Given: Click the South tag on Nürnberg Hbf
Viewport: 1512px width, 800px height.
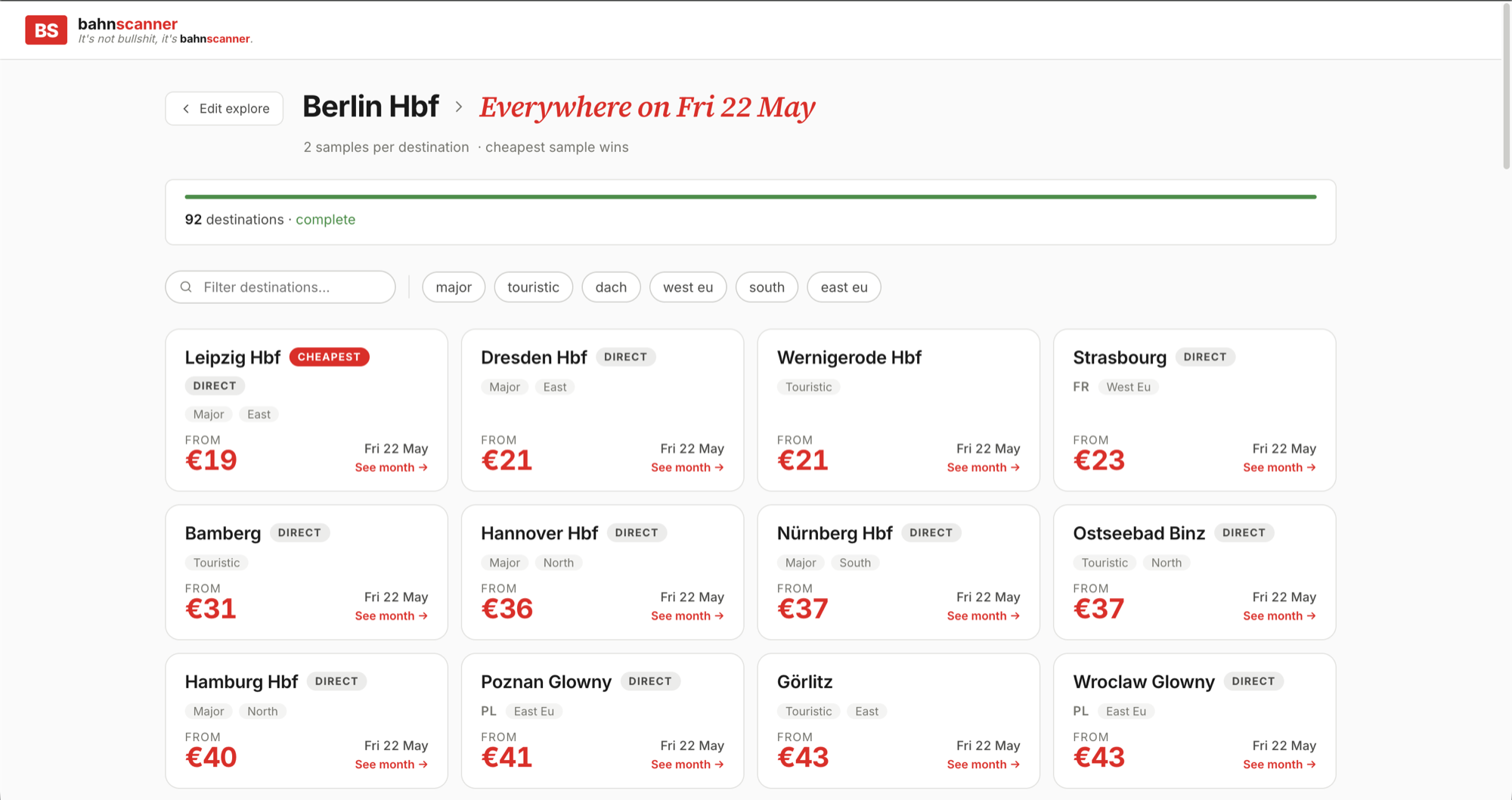Looking at the screenshot, I should (855, 563).
